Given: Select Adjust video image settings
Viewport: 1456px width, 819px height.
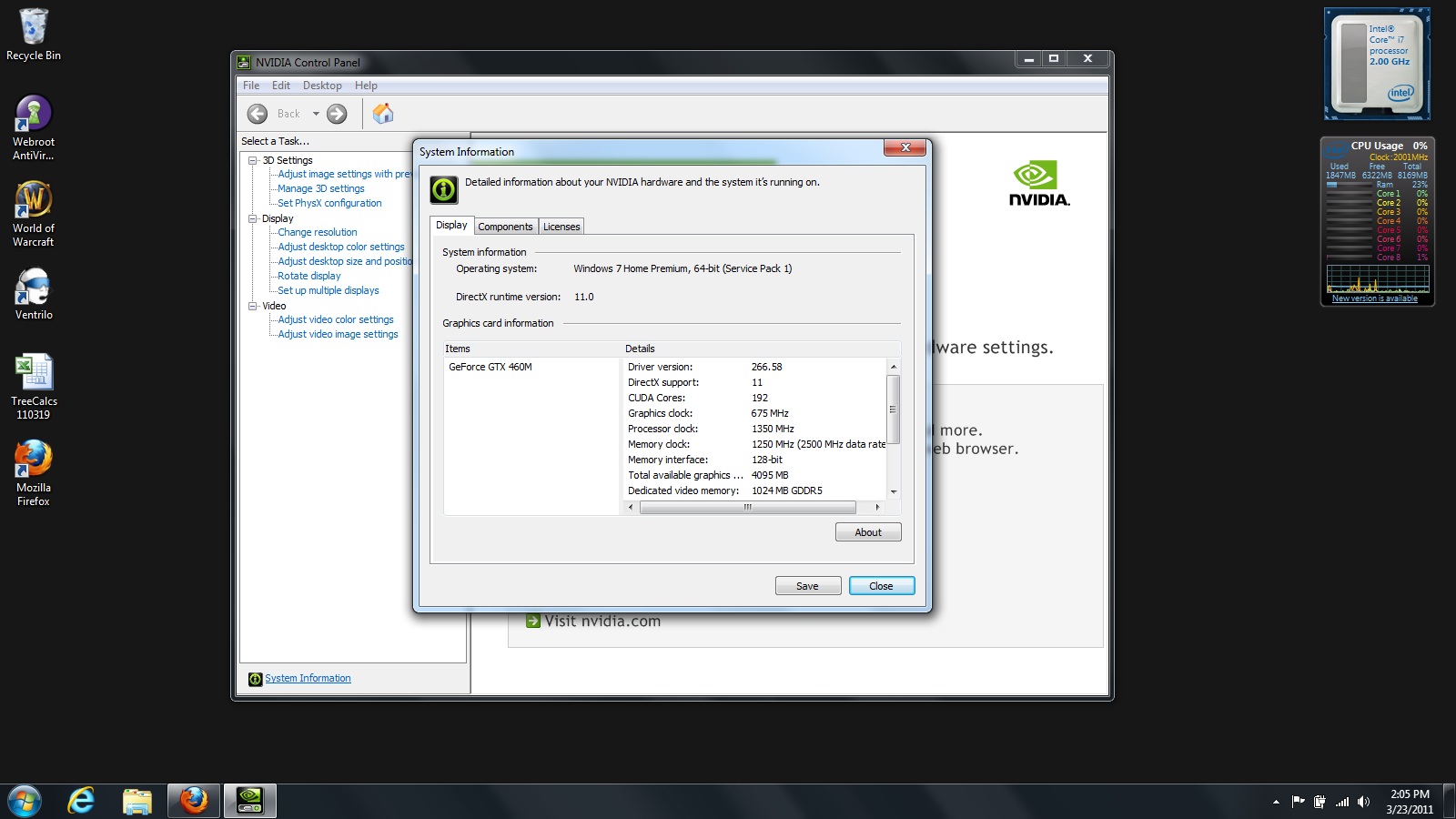Looking at the screenshot, I should [338, 334].
